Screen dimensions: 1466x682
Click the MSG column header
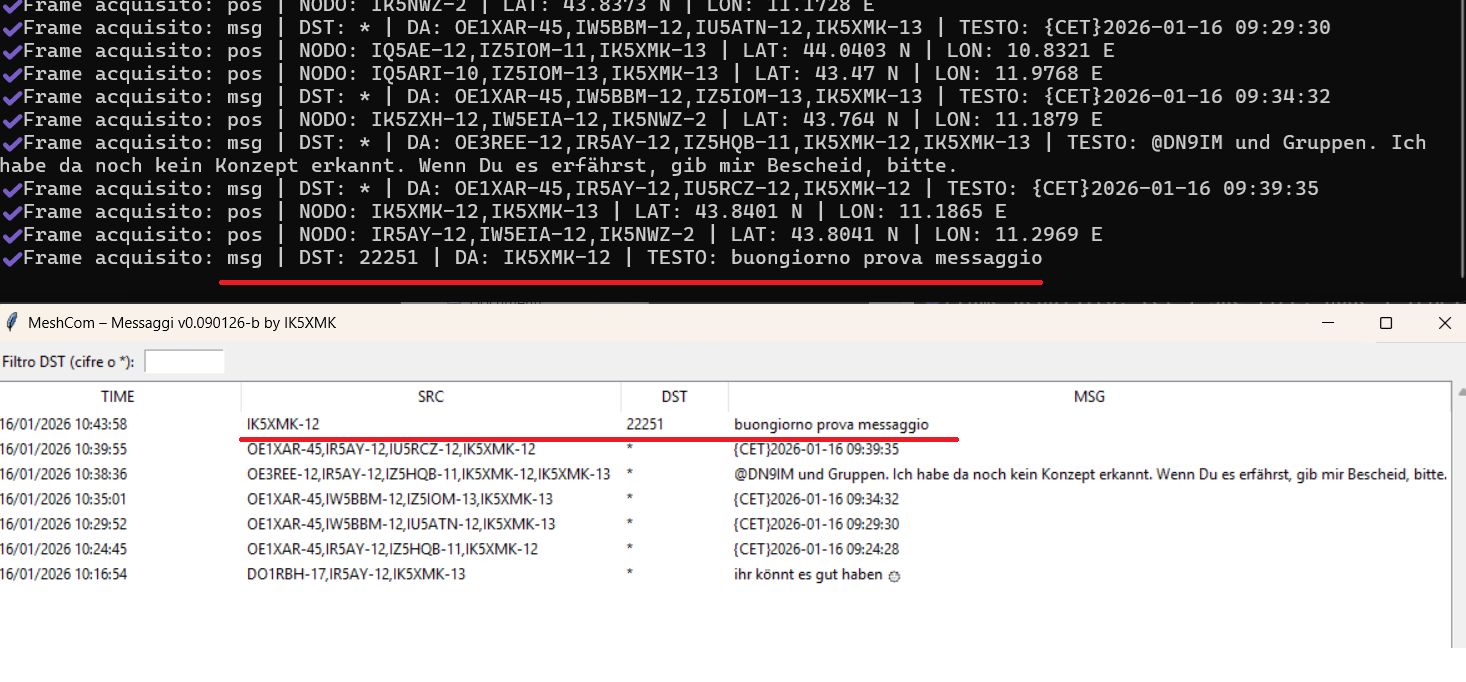click(1089, 396)
